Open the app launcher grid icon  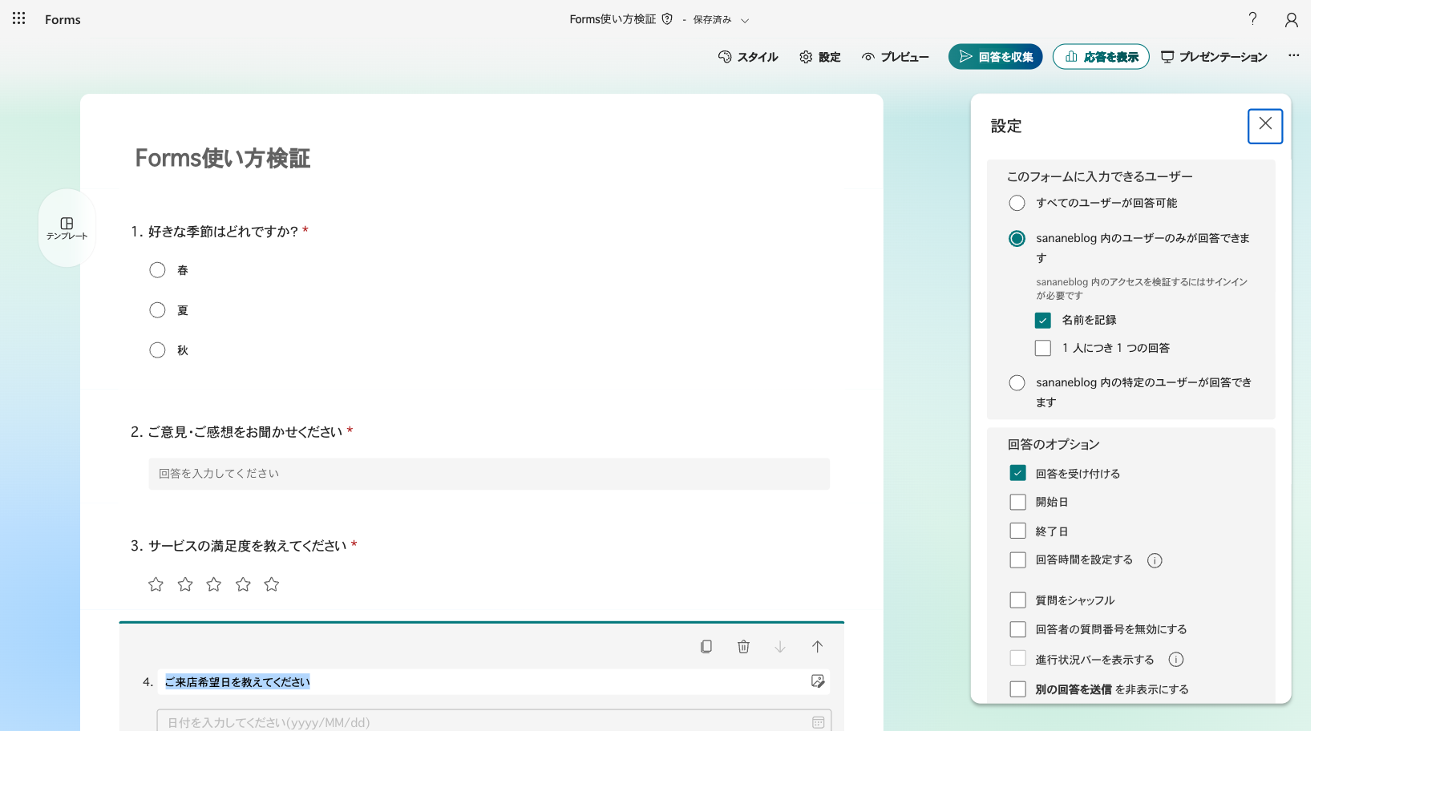pyautogui.click(x=18, y=18)
